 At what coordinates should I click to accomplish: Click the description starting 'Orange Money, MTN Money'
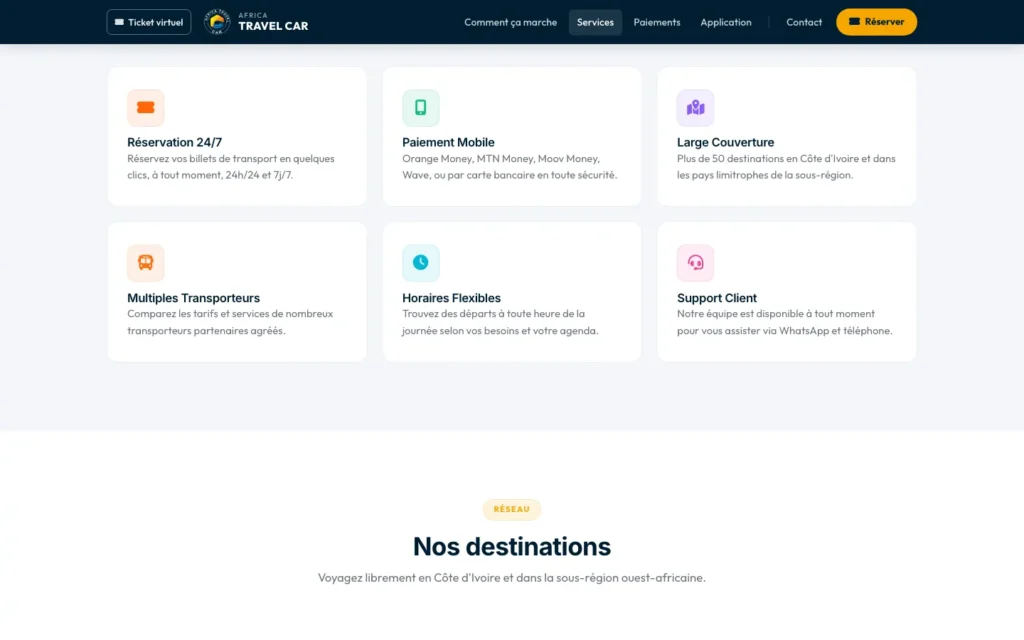pos(509,167)
